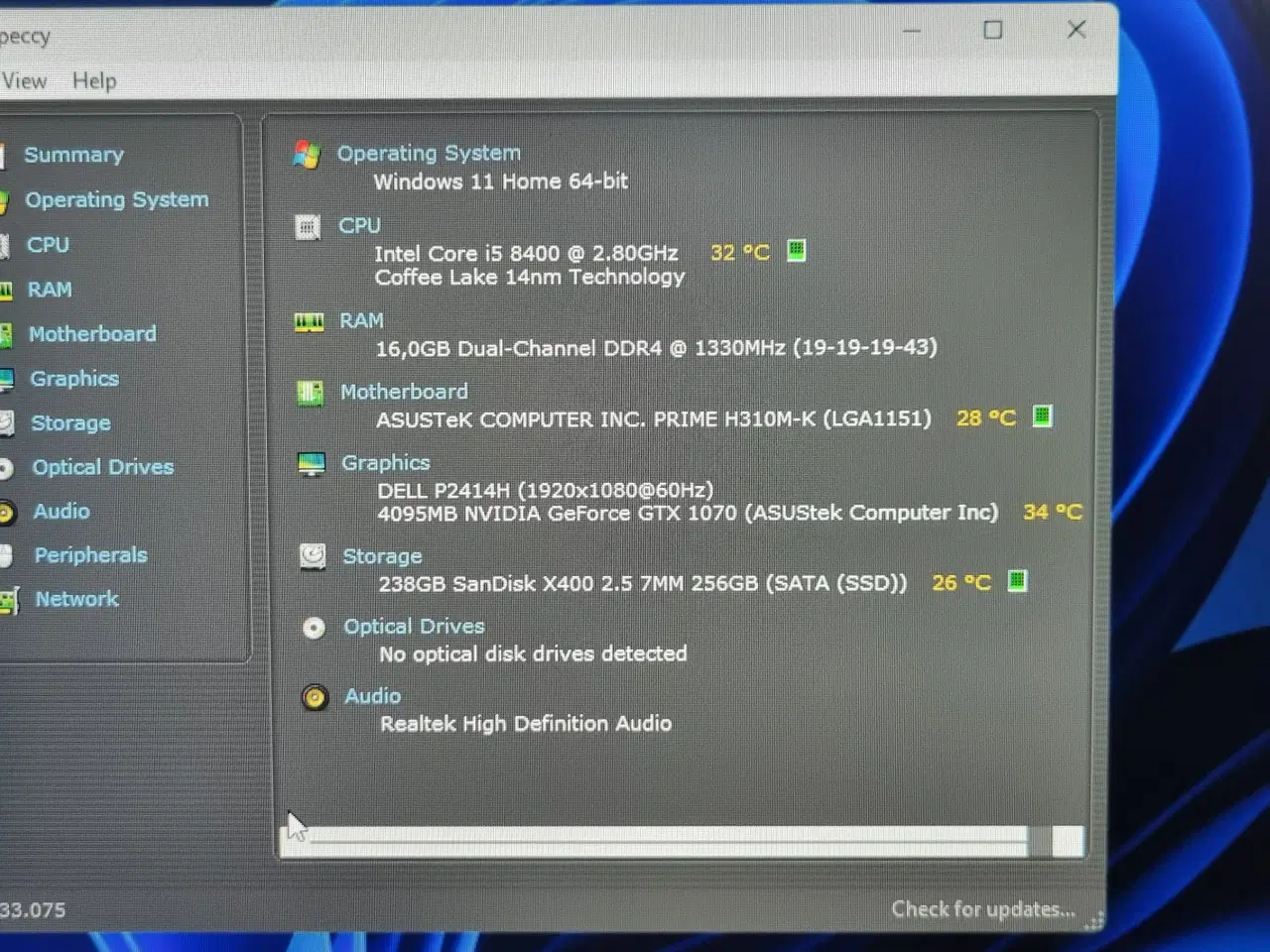Image resolution: width=1270 pixels, height=952 pixels.
Task: Click NVIDIA GeForce GTX 1070 text
Action: click(688, 513)
